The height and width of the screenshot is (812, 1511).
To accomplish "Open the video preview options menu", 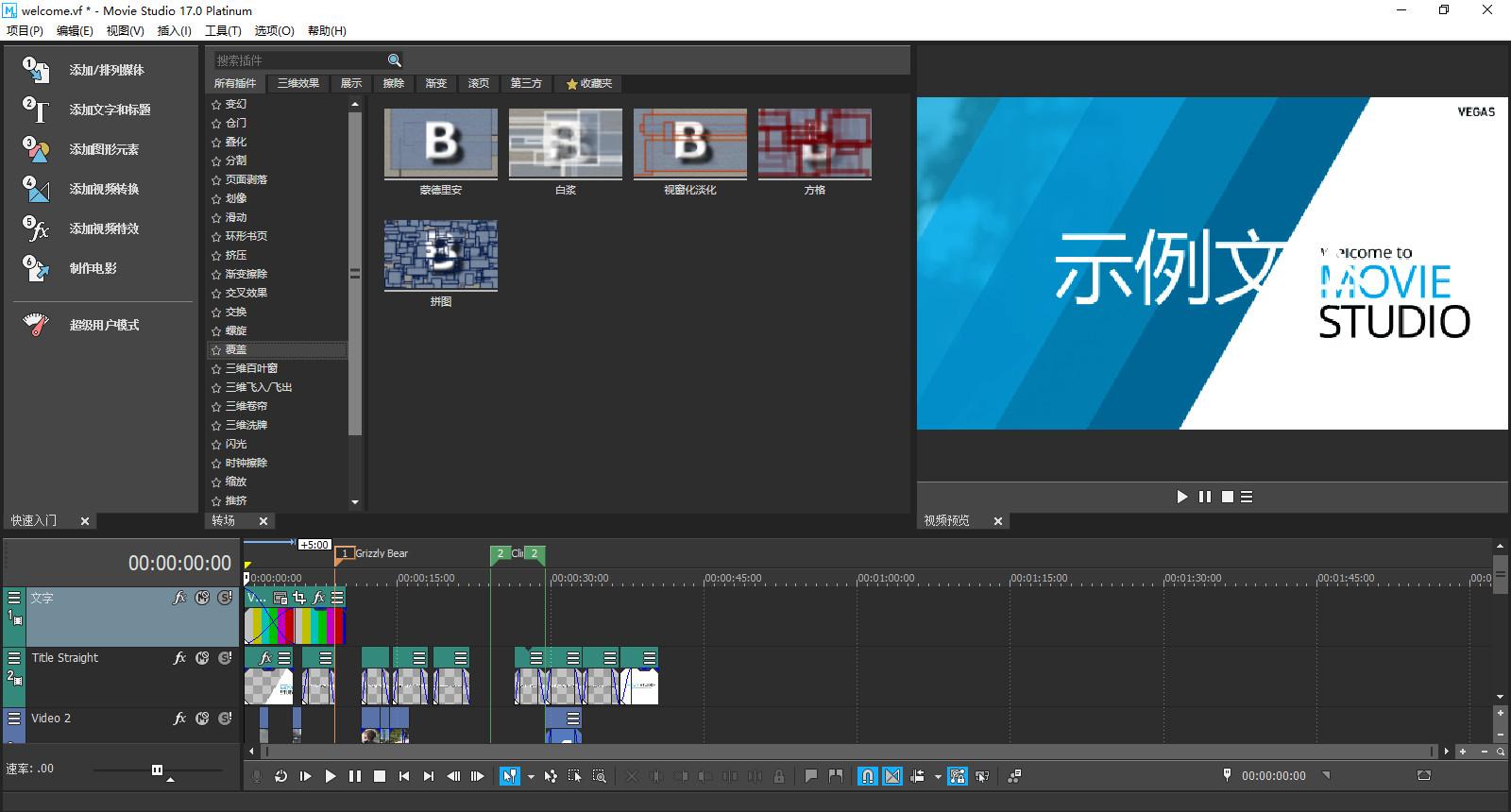I will (x=1247, y=497).
